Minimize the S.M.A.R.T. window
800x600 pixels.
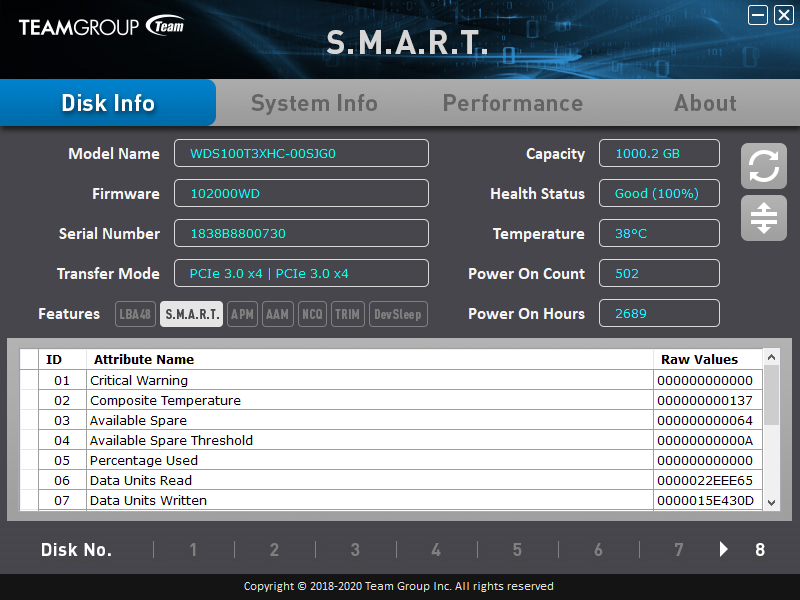coord(758,15)
